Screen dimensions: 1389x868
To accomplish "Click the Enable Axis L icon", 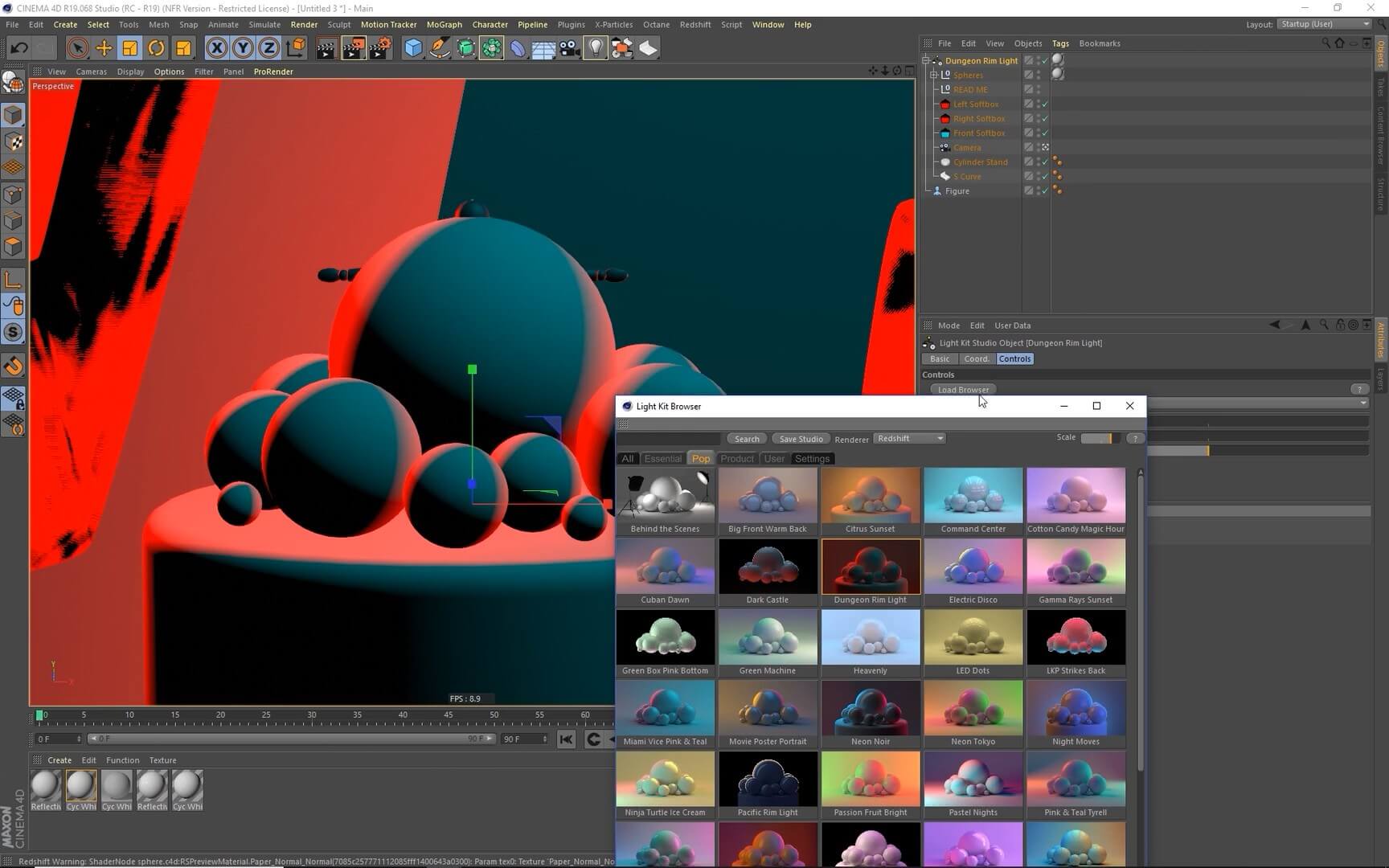I will tap(13, 280).
